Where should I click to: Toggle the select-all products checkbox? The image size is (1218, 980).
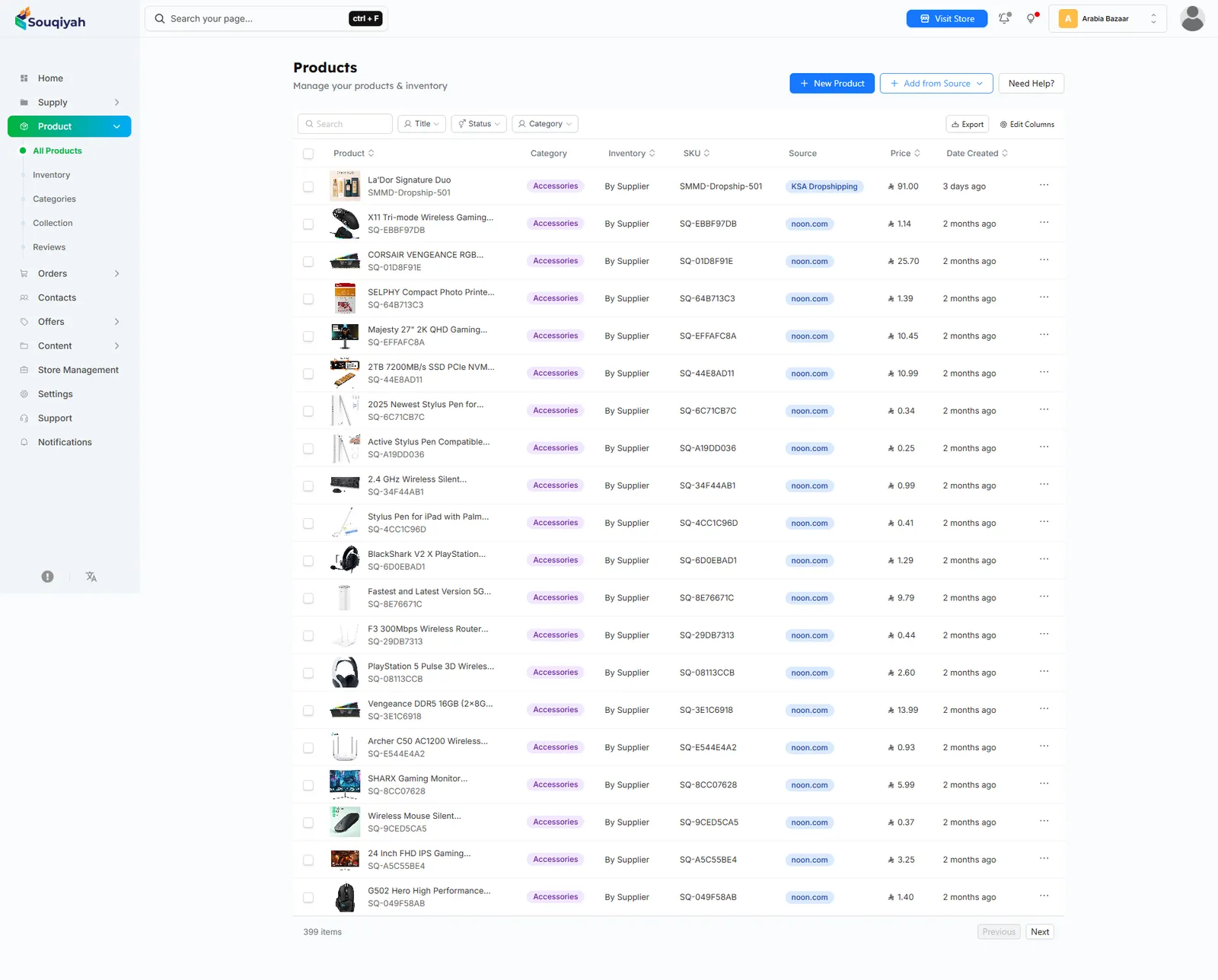click(308, 154)
